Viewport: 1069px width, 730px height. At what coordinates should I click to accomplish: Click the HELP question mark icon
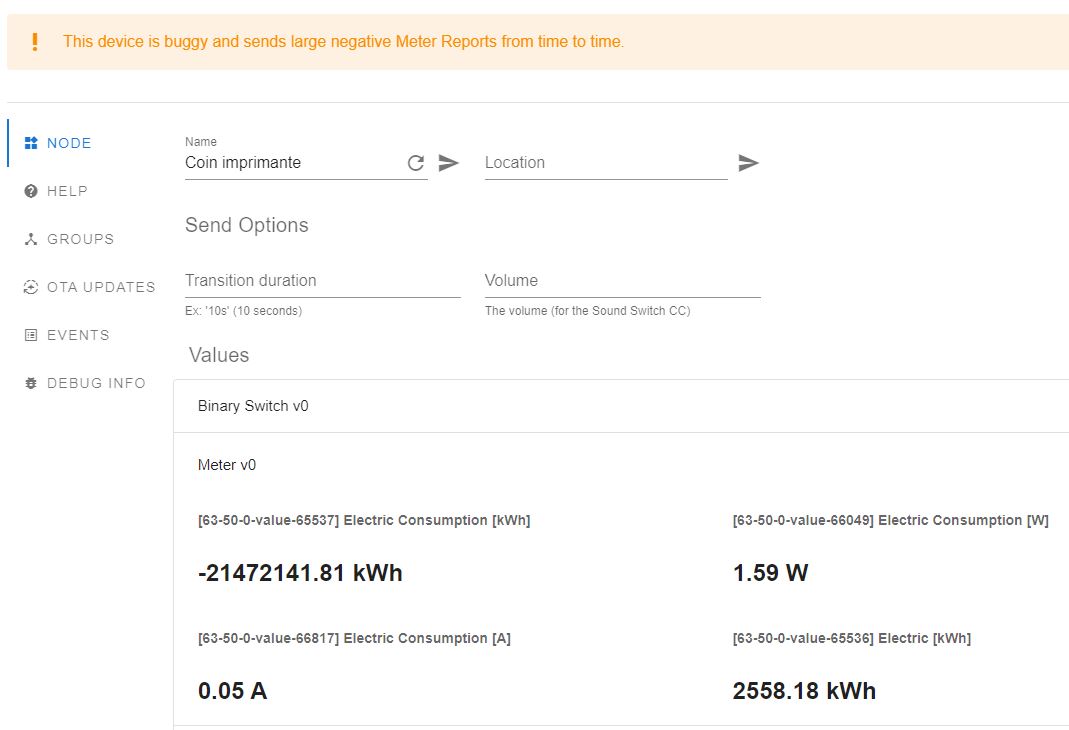click(x=31, y=191)
